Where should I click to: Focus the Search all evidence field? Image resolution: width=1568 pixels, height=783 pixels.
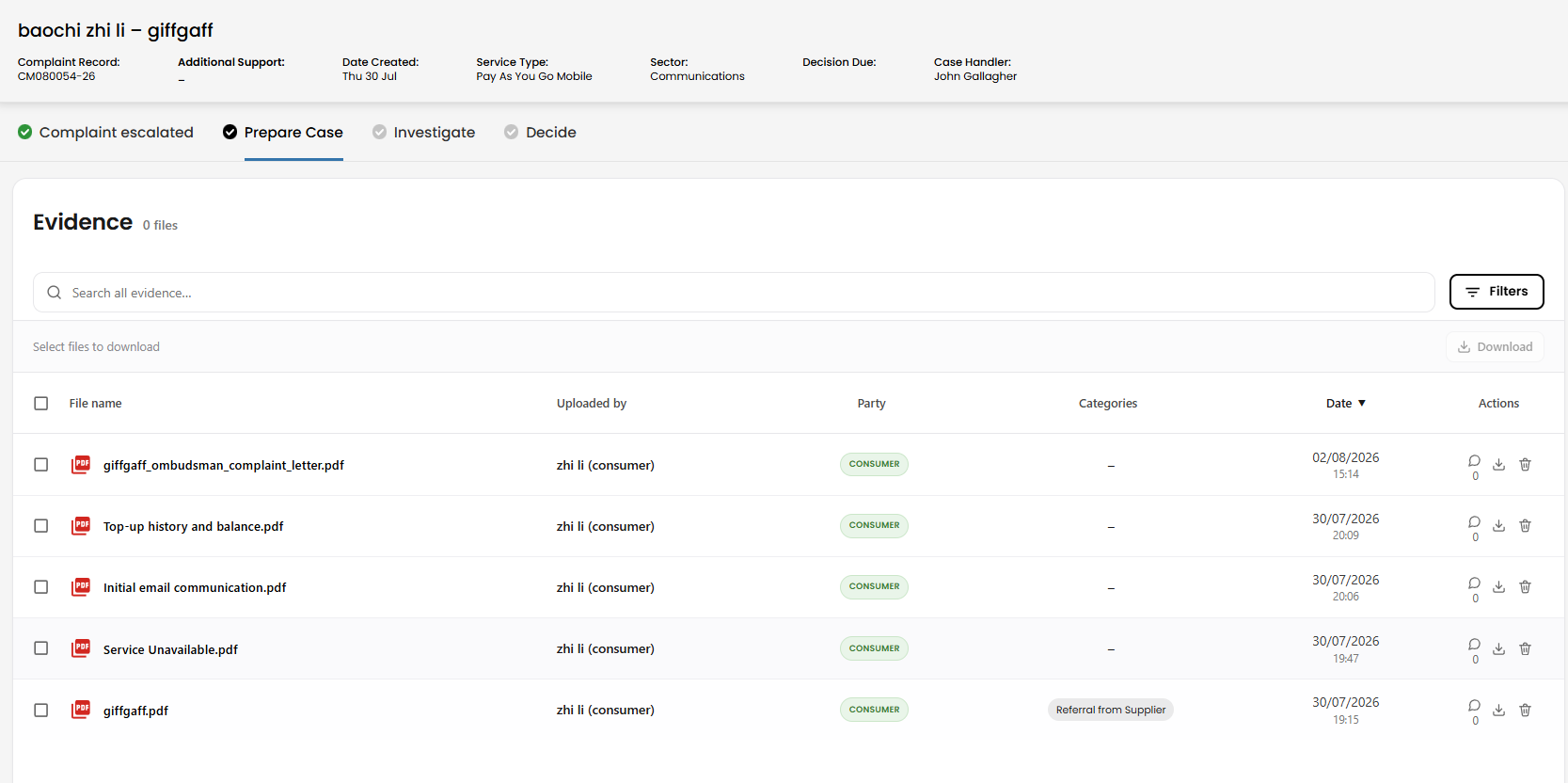pyautogui.click(x=734, y=293)
